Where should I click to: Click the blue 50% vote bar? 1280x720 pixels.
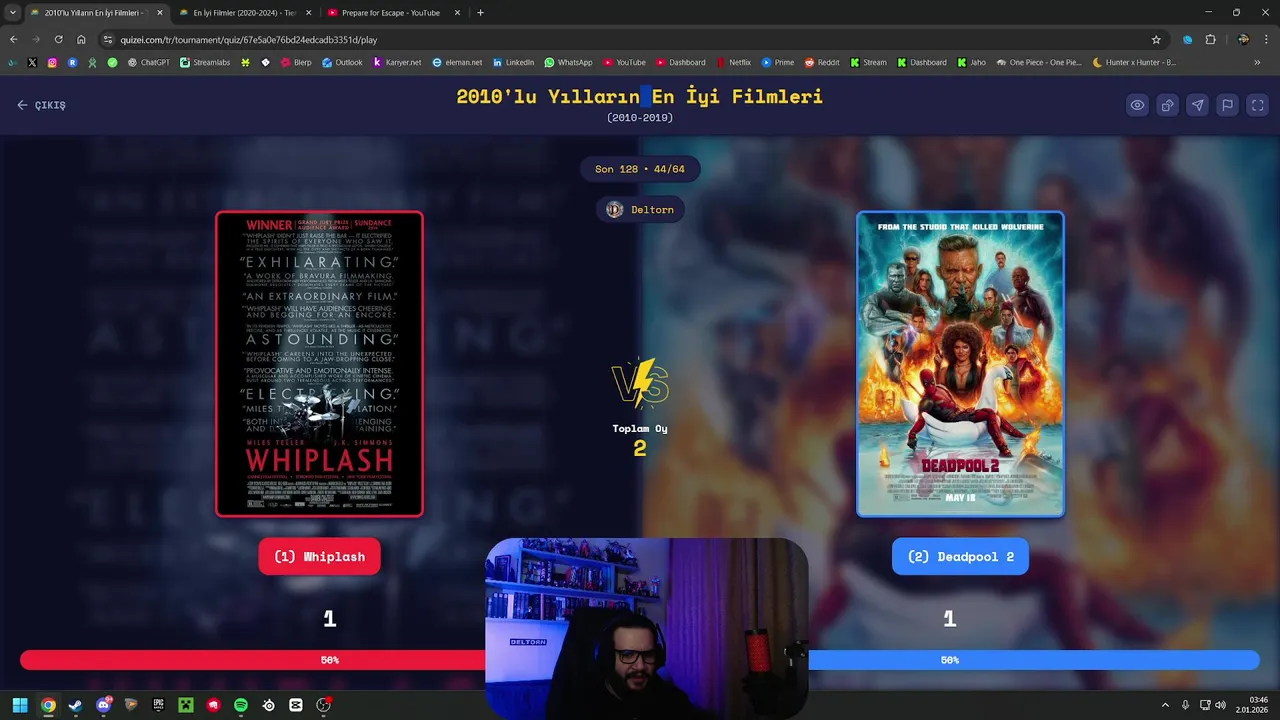point(1034,660)
